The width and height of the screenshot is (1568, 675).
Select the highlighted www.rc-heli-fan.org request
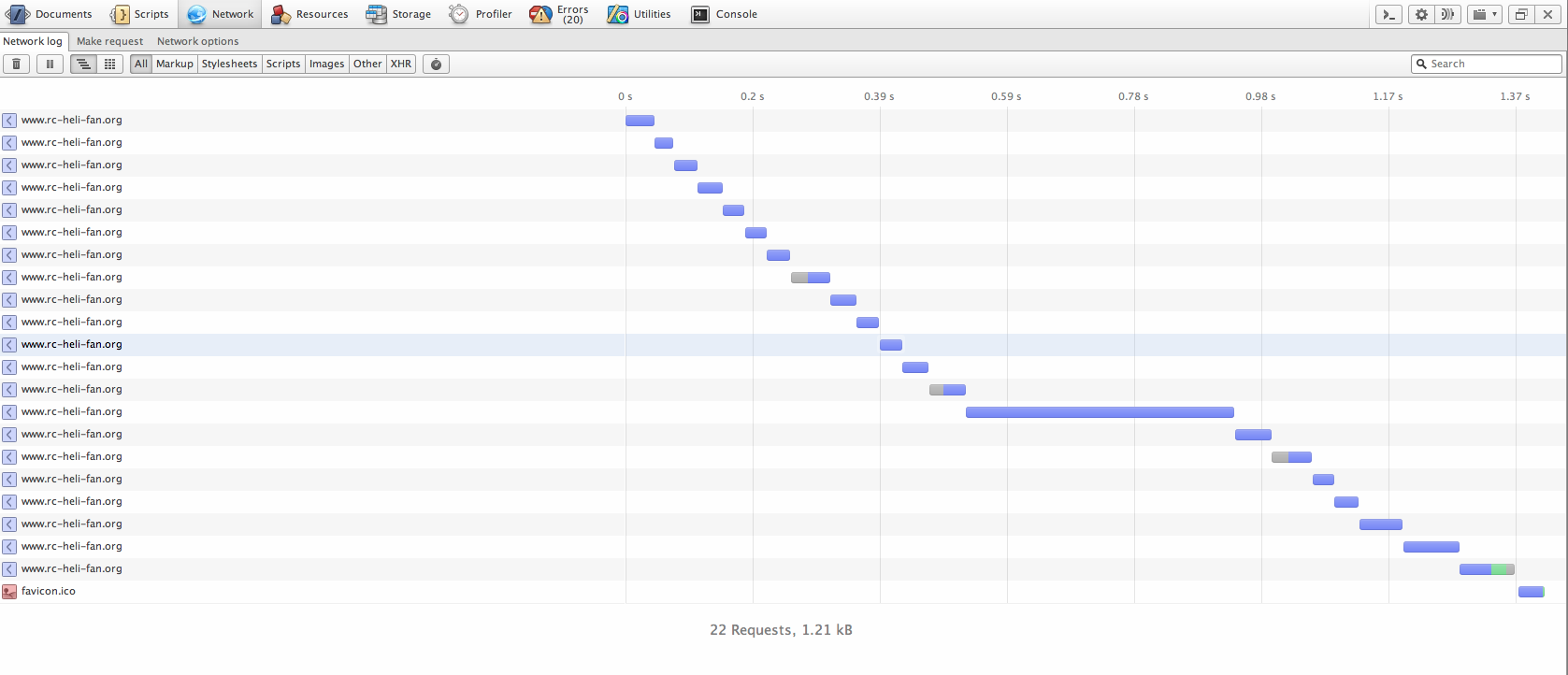tap(784, 345)
